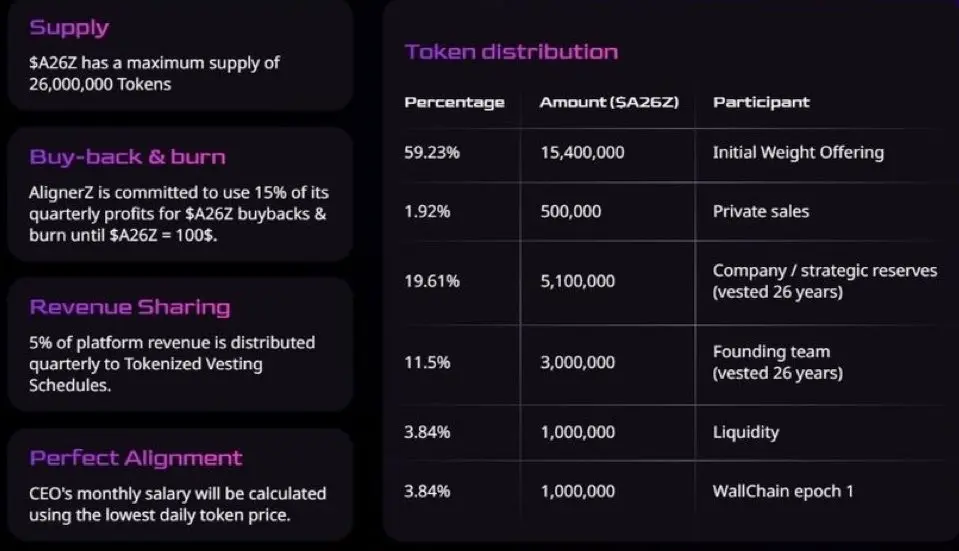
Task: Click the Token distribution title
Action: click(x=511, y=52)
